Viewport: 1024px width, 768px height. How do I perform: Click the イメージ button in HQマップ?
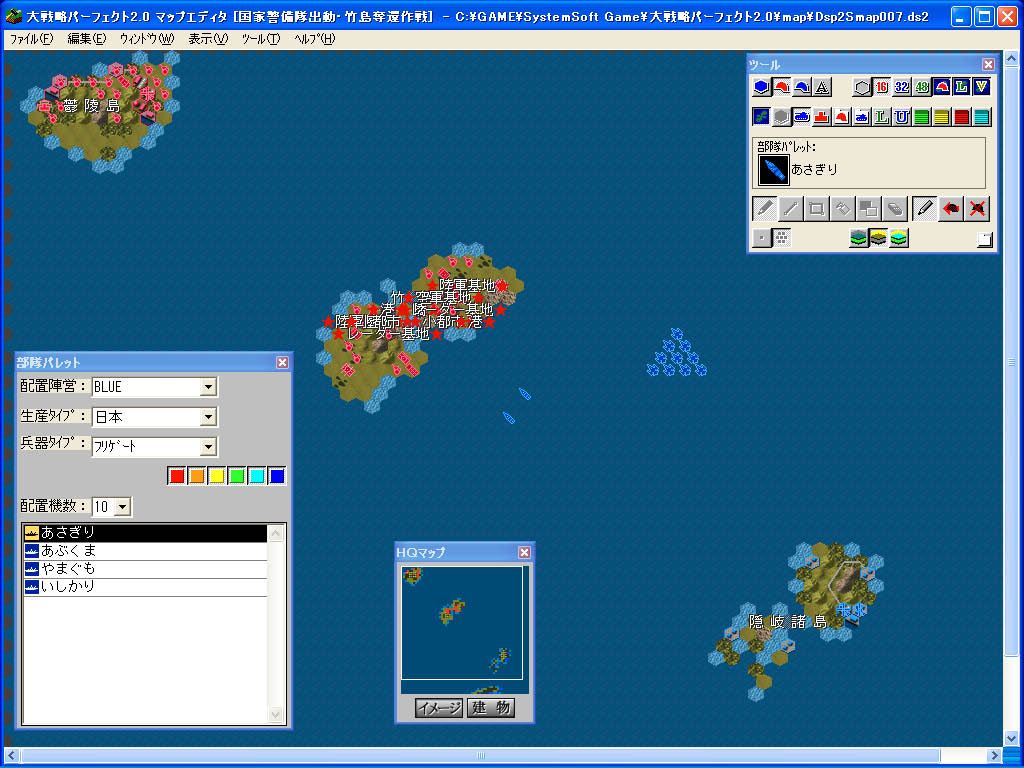coord(439,708)
